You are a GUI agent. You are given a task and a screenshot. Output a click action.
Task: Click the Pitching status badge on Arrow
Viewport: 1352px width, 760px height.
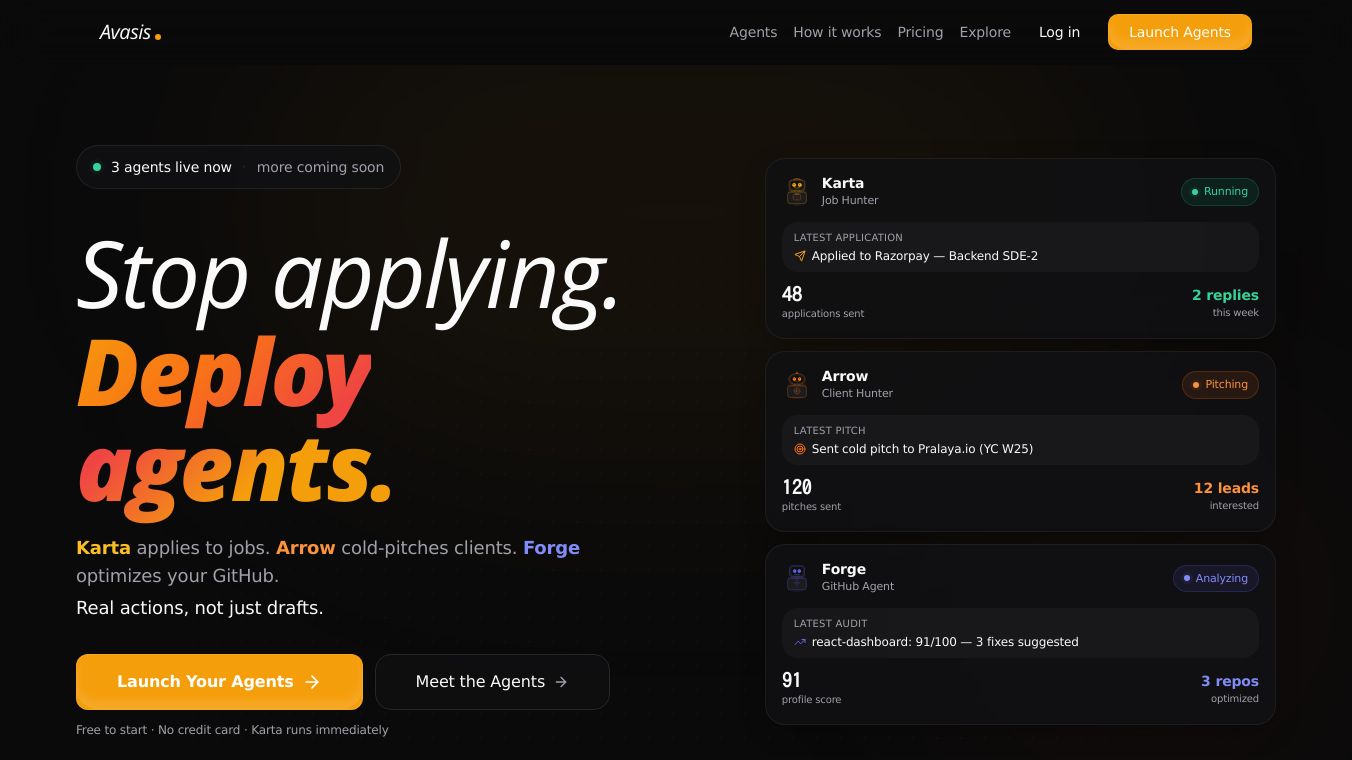[x=1220, y=385]
